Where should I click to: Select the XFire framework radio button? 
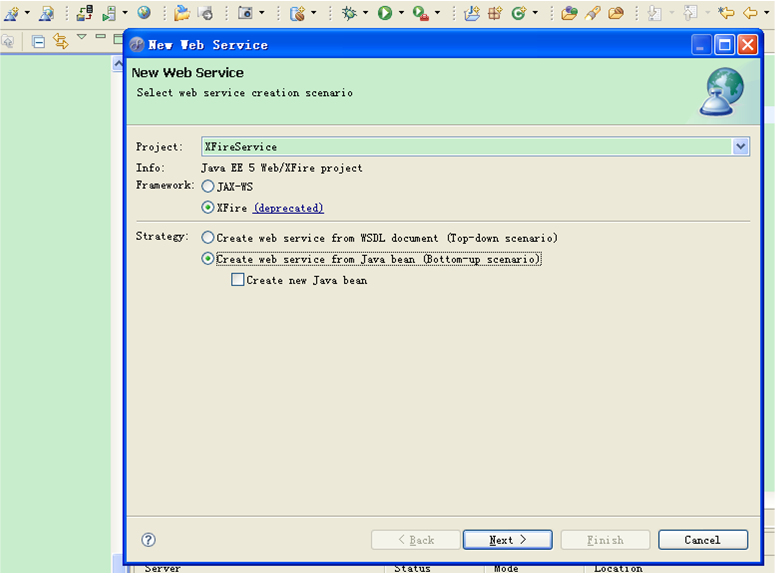[x=208, y=208]
